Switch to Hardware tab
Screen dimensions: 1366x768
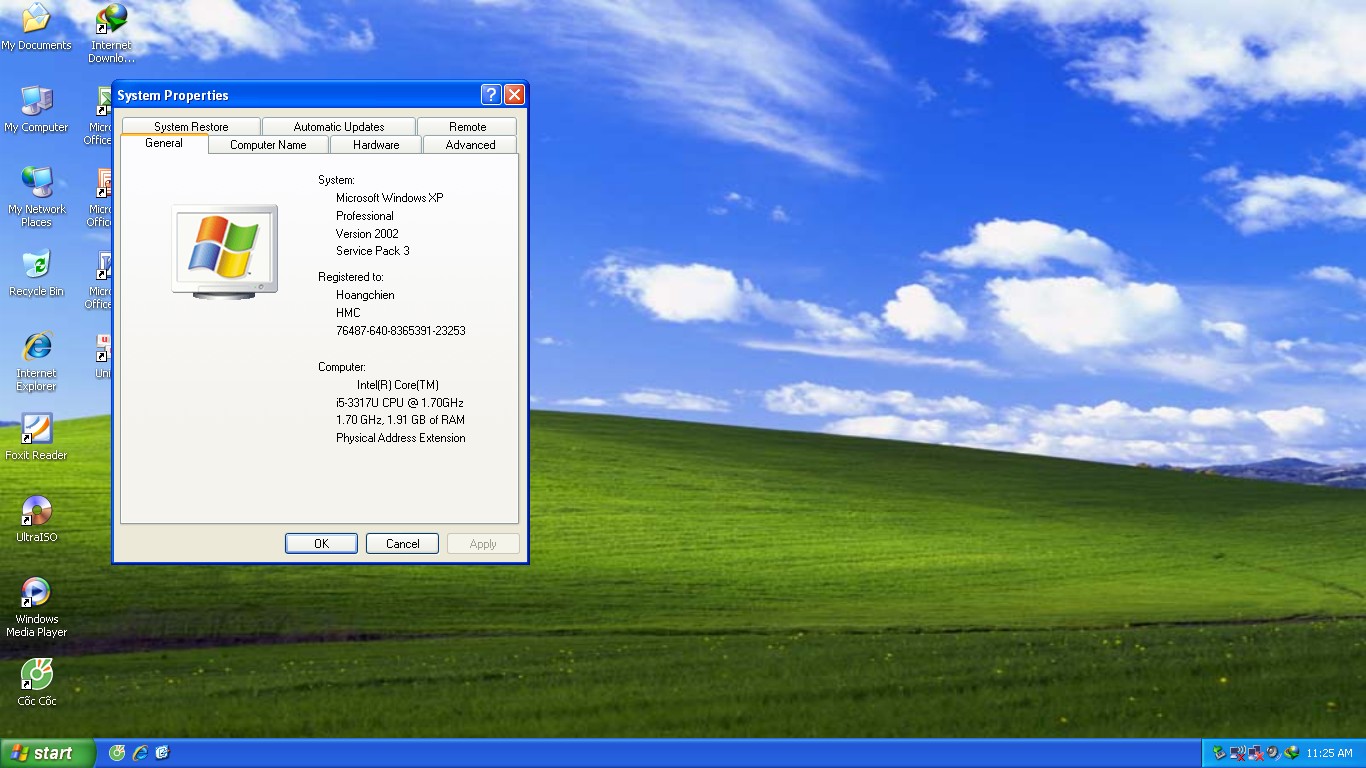[x=376, y=145]
